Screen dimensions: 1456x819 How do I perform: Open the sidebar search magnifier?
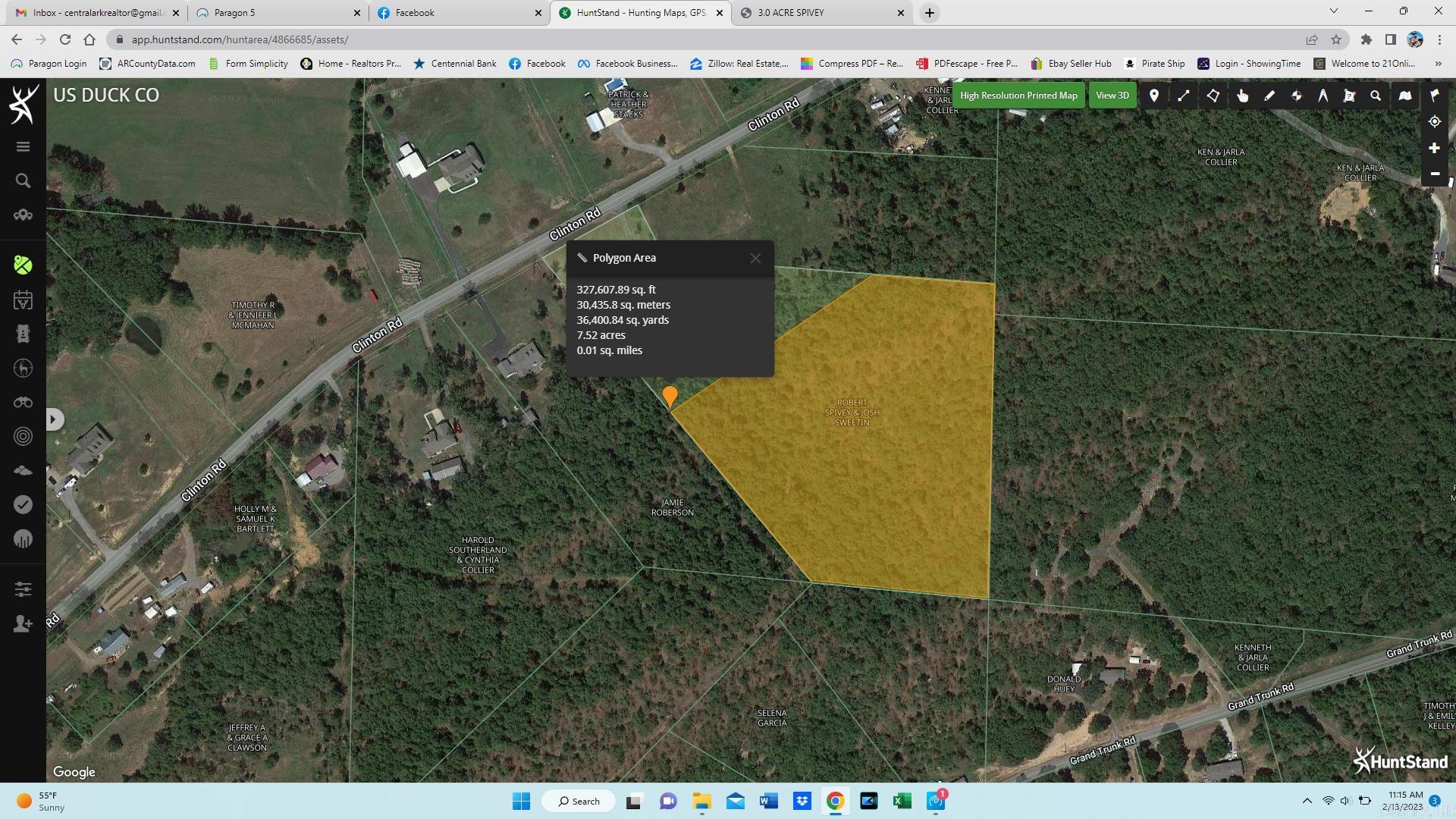(x=23, y=180)
